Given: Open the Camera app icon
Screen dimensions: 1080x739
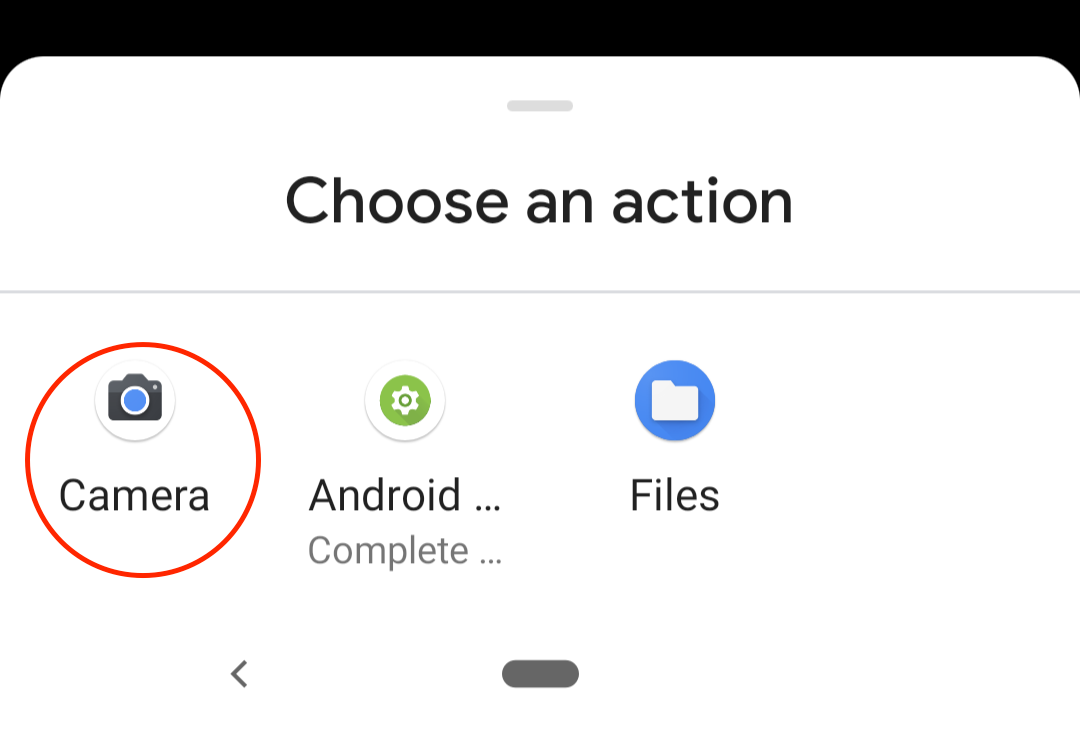Looking at the screenshot, I should tap(135, 400).
